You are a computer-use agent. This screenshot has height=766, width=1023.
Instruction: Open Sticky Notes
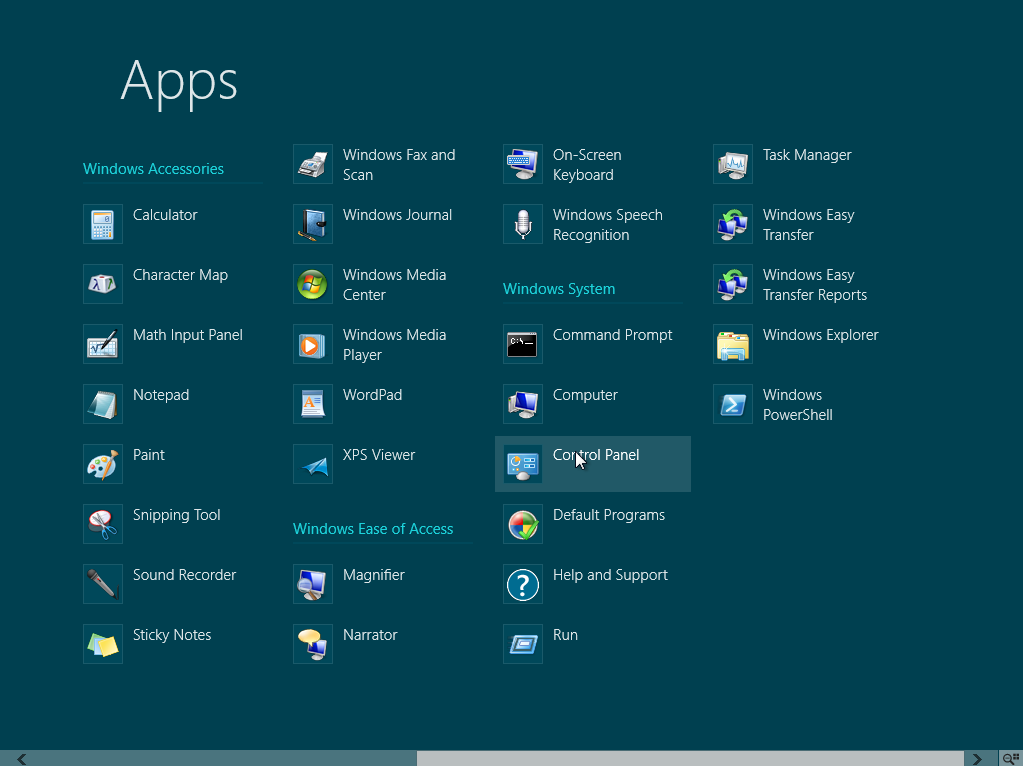pyautogui.click(x=147, y=644)
